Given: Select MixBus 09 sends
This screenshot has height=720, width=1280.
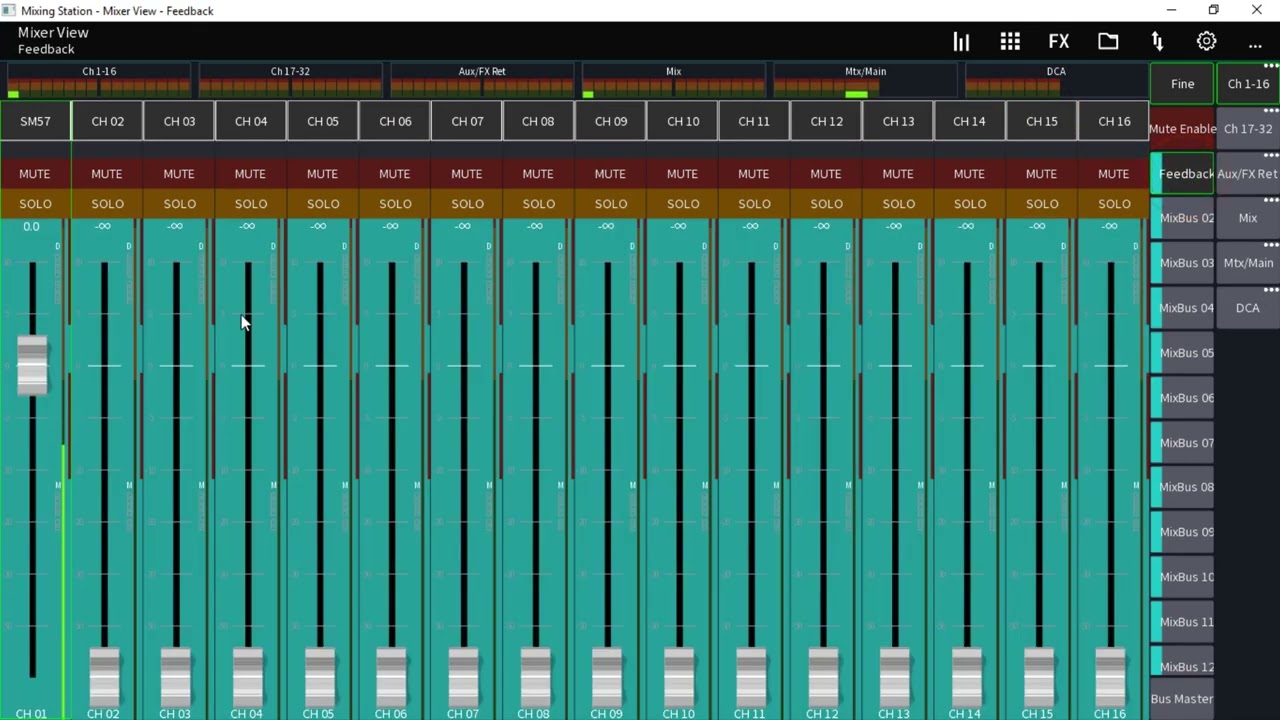Looking at the screenshot, I should tap(1182, 532).
